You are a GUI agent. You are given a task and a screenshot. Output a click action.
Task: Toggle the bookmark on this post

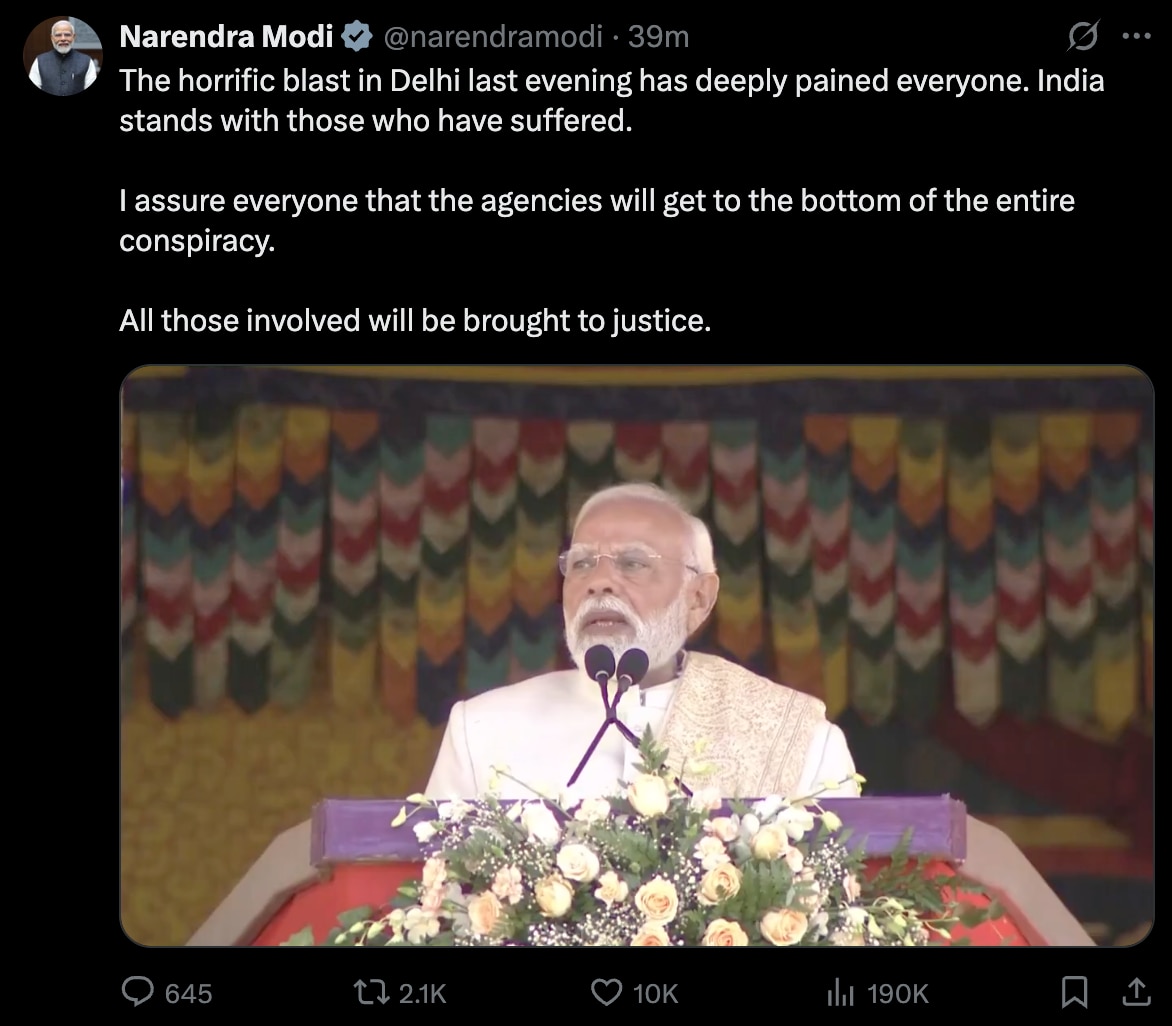[x=1077, y=993]
